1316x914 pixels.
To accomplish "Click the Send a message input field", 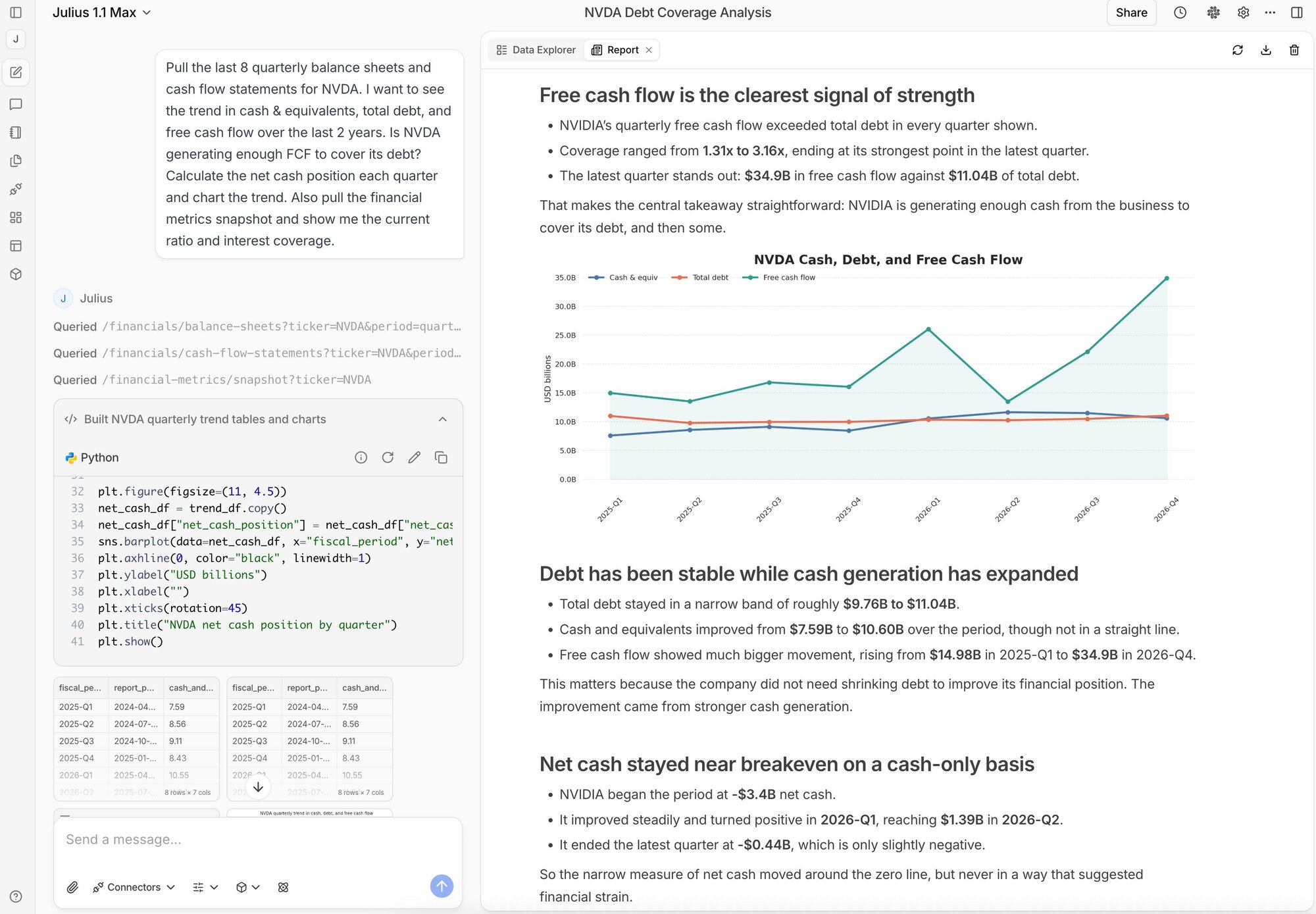I will point(257,840).
